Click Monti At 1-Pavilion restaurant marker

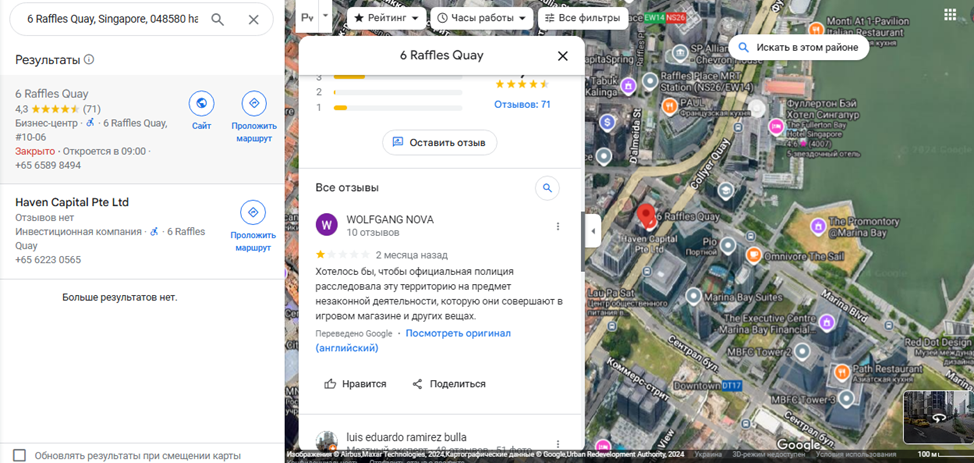[x=816, y=28]
